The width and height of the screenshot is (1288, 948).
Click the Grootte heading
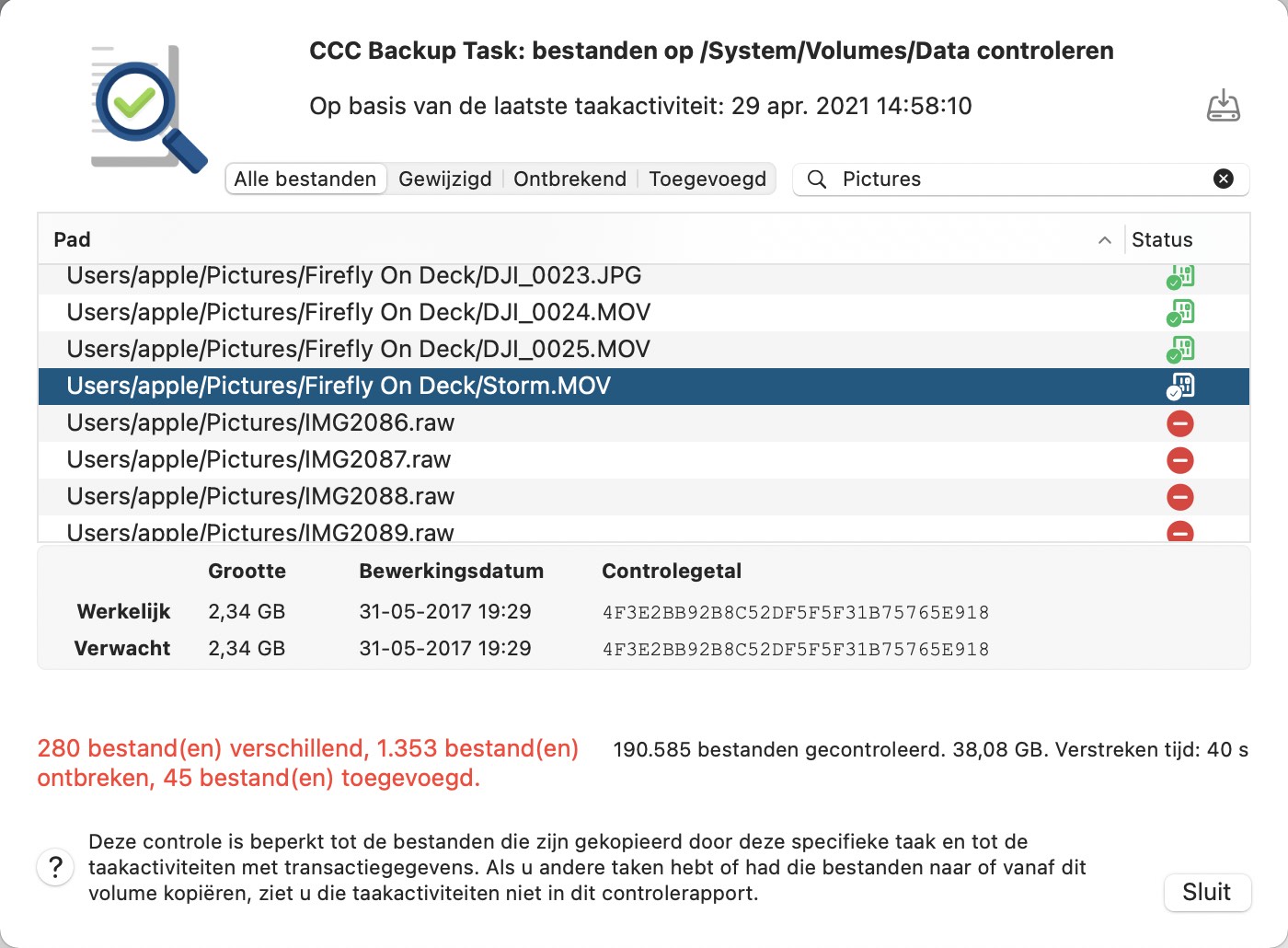pyautogui.click(x=247, y=572)
